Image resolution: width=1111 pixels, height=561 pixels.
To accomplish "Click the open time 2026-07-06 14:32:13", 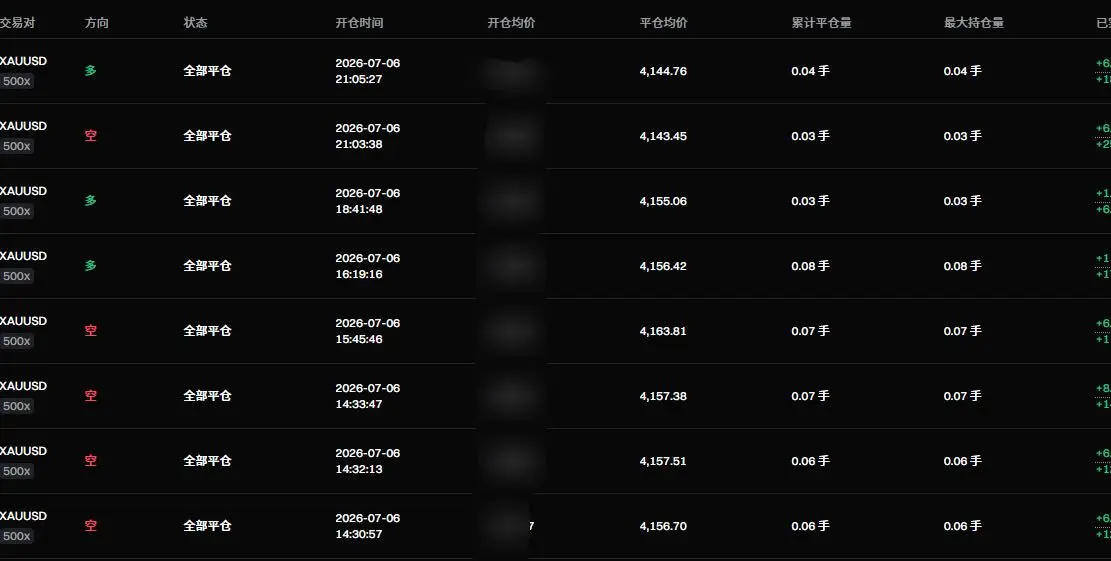I will [368, 461].
